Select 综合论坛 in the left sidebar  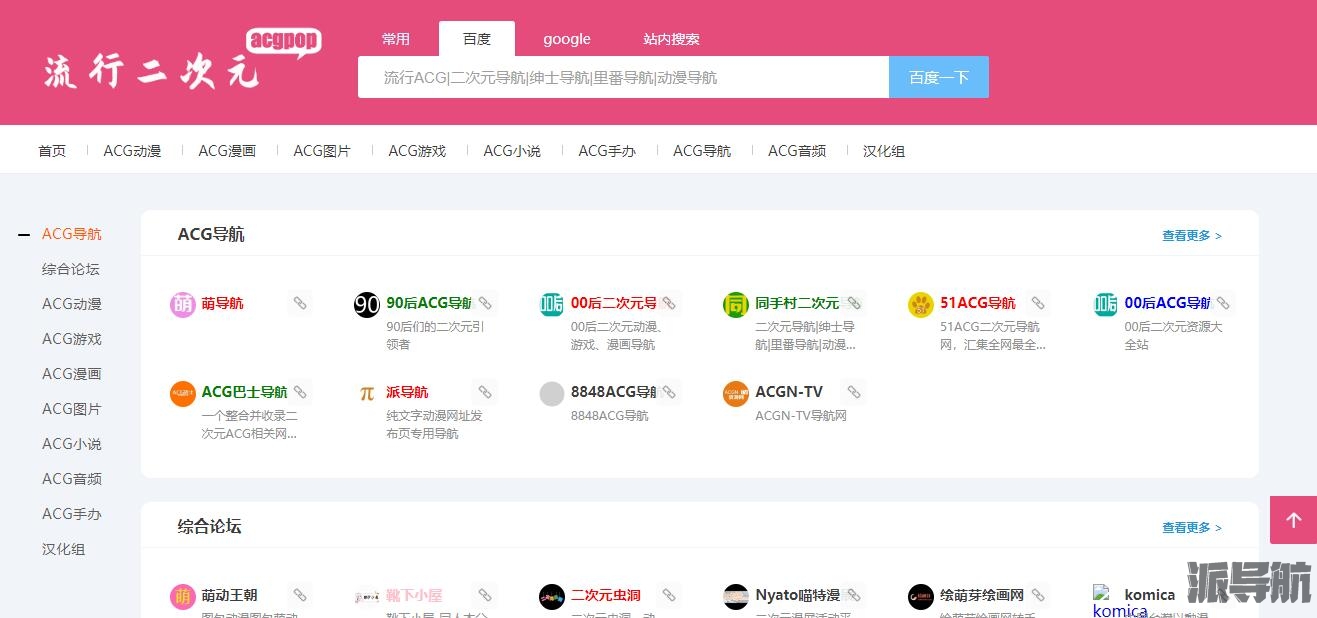coord(71,269)
